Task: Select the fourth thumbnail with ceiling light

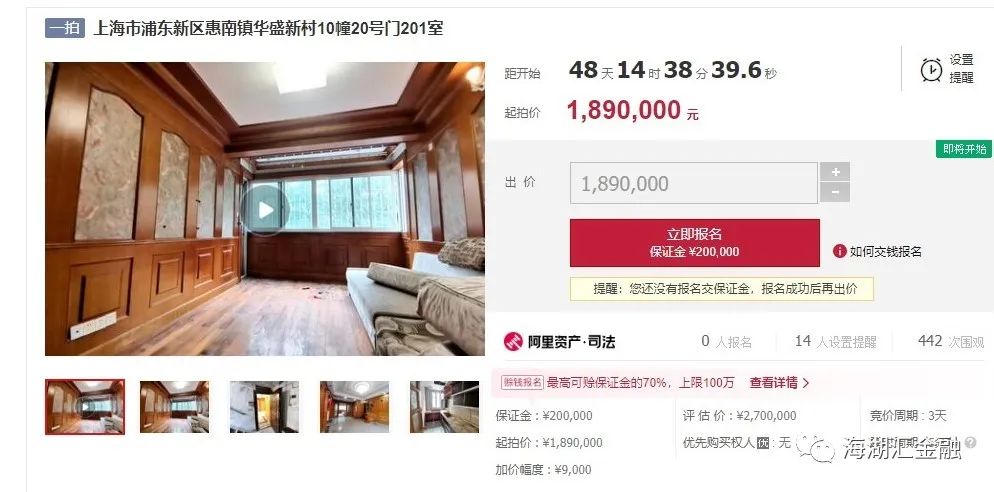Action: [354, 407]
